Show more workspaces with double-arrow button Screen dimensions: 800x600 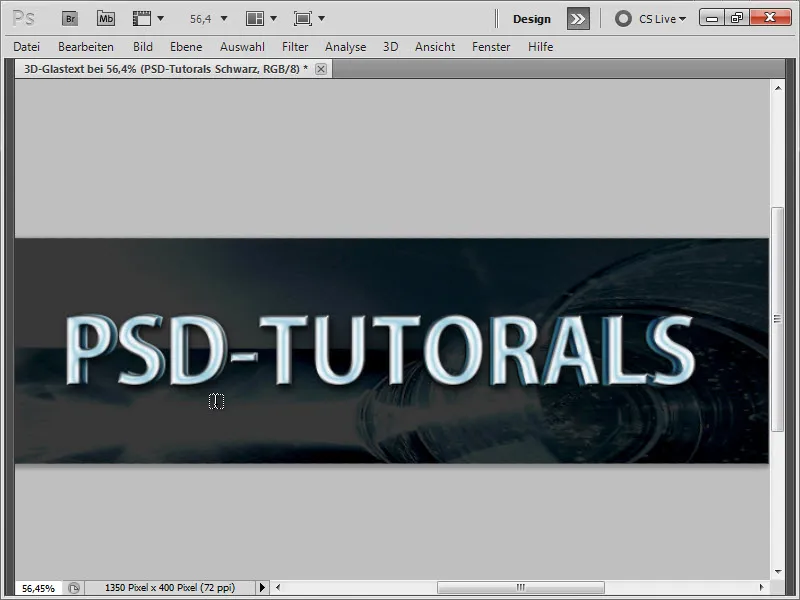[x=578, y=19]
